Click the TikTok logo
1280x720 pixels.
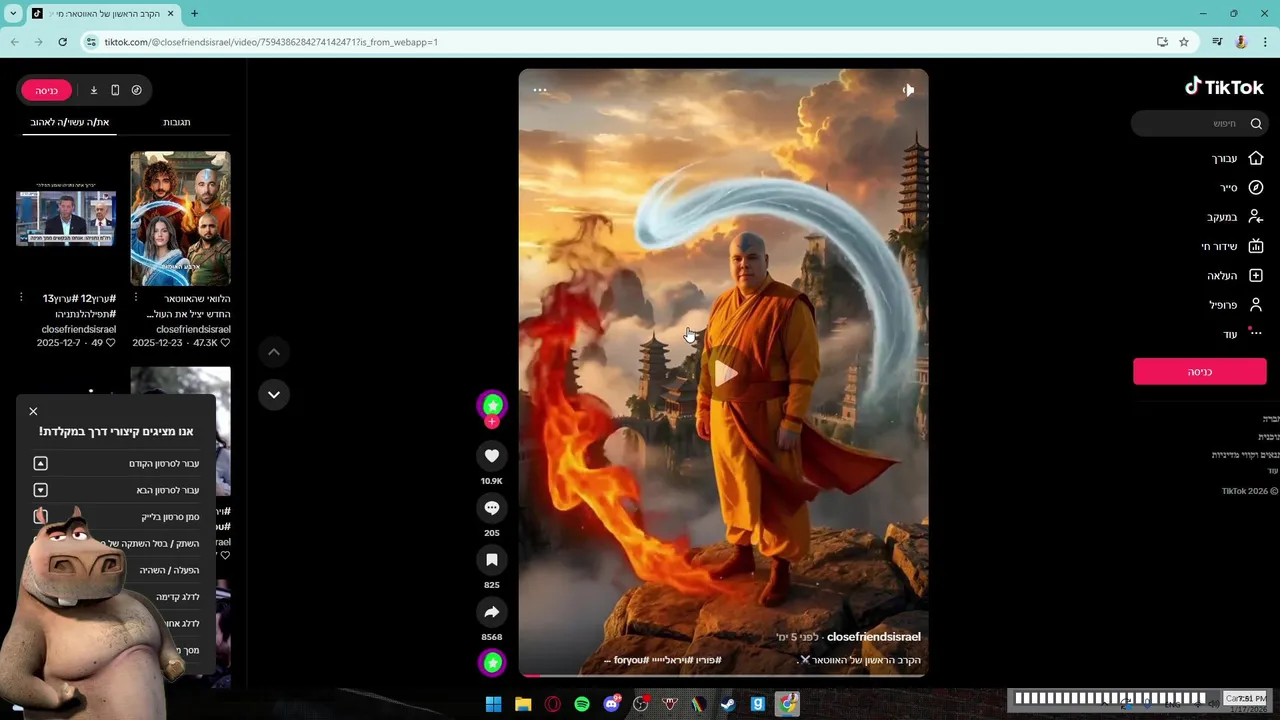point(1224,87)
